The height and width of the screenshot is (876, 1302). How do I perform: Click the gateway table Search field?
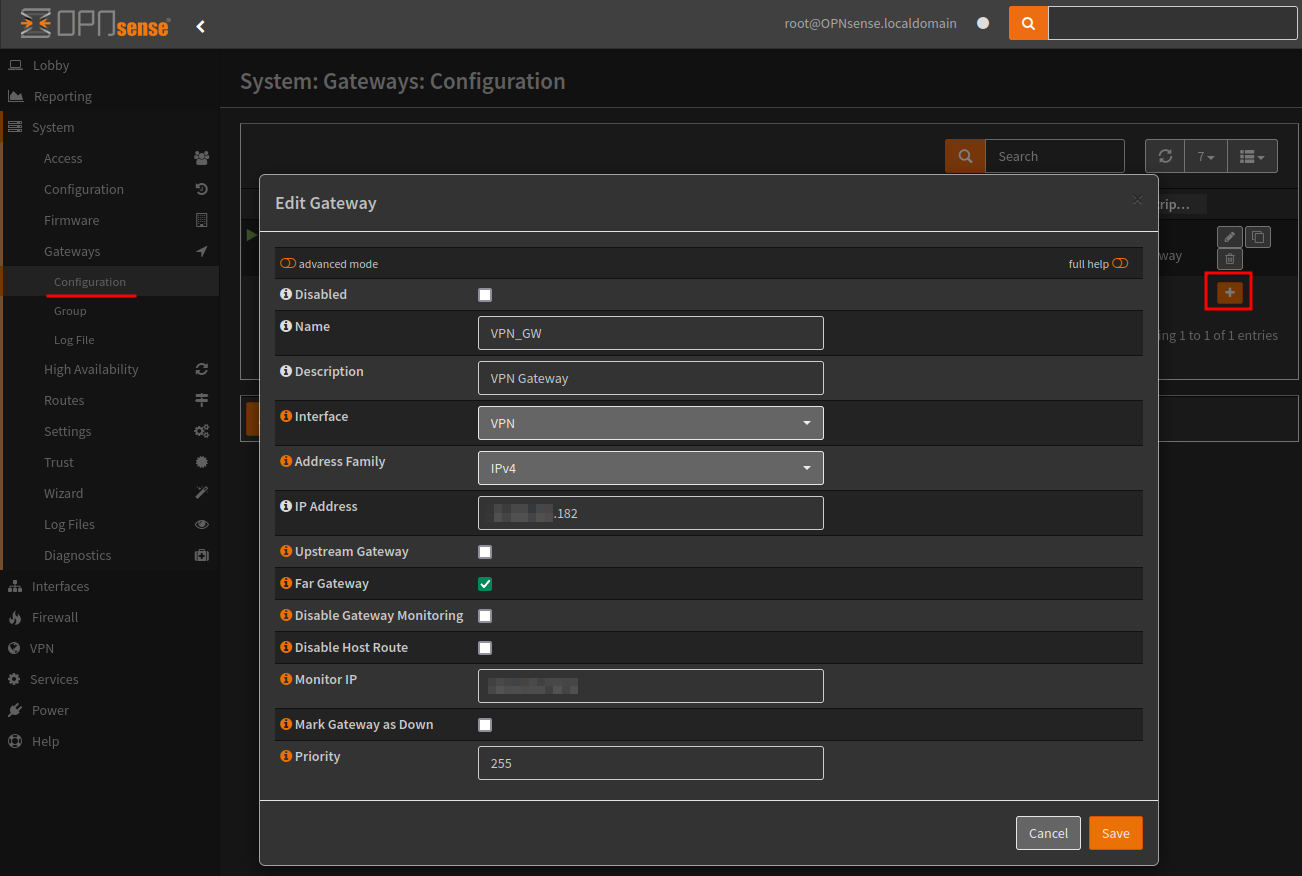point(1055,156)
